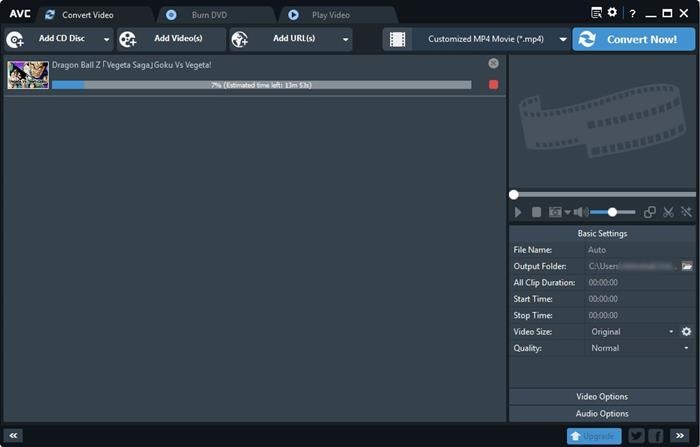Open the Video Size gear settings

click(x=686, y=331)
